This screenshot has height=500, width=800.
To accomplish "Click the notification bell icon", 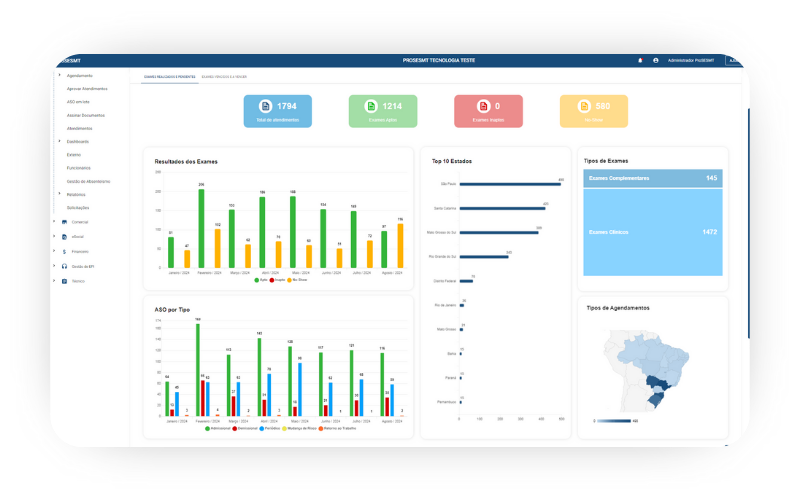I will pyautogui.click(x=640, y=60).
